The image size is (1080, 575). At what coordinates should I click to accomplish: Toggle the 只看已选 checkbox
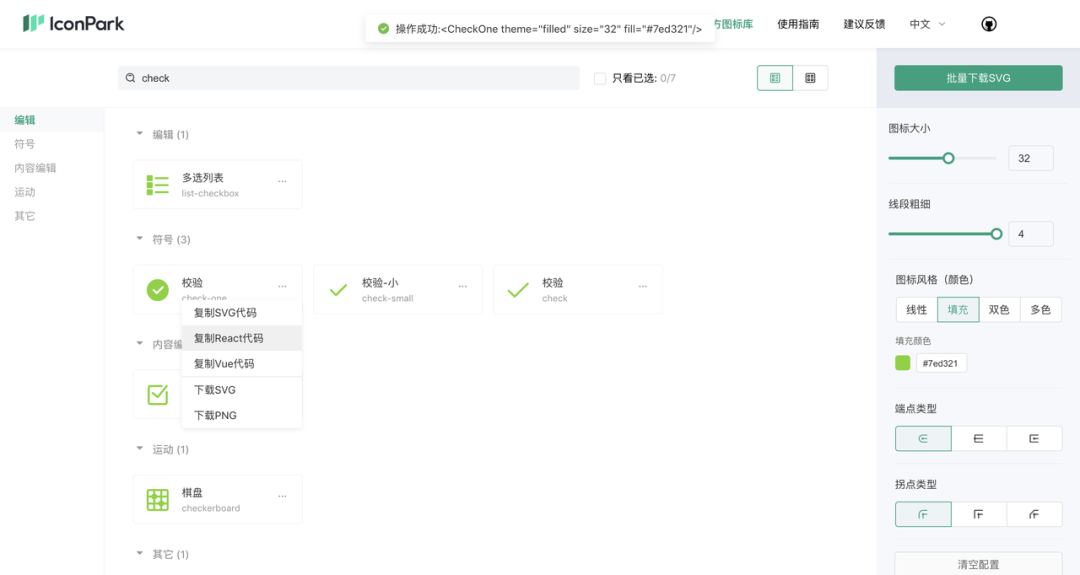click(600, 79)
